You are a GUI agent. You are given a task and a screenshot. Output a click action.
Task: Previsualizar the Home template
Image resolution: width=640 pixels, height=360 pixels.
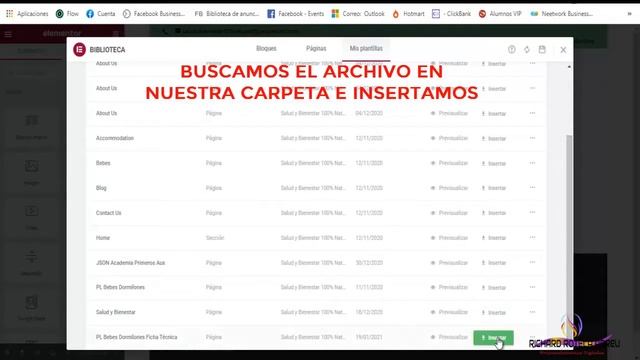click(x=449, y=238)
